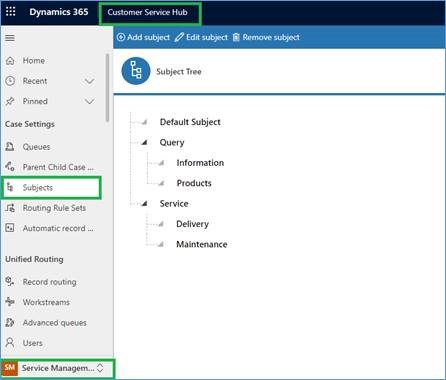446x380 pixels.
Task: Select the Delivery subject
Action: 192,224
